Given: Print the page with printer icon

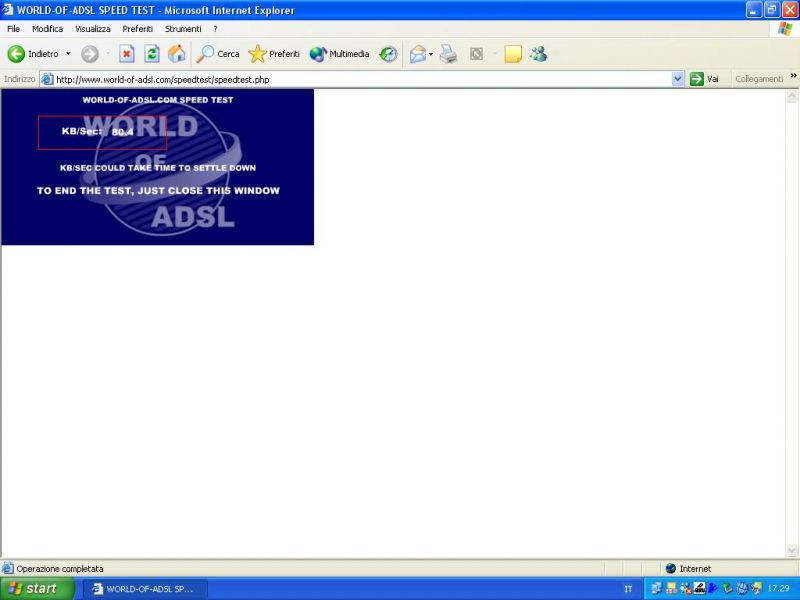Looking at the screenshot, I should click(448, 54).
